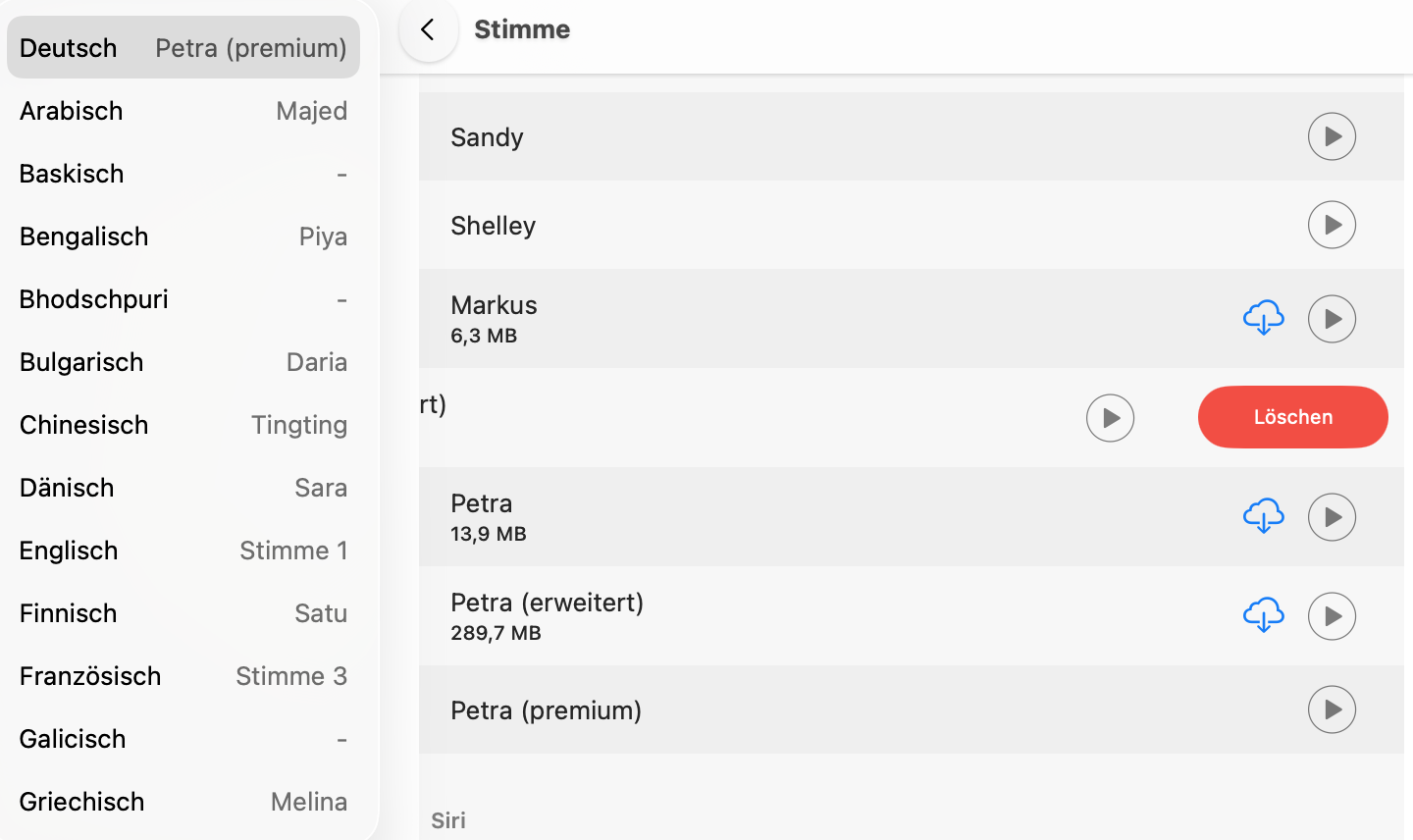Play the Petra (premium) preview
Image resolution: width=1413 pixels, height=840 pixels.
(1332, 709)
